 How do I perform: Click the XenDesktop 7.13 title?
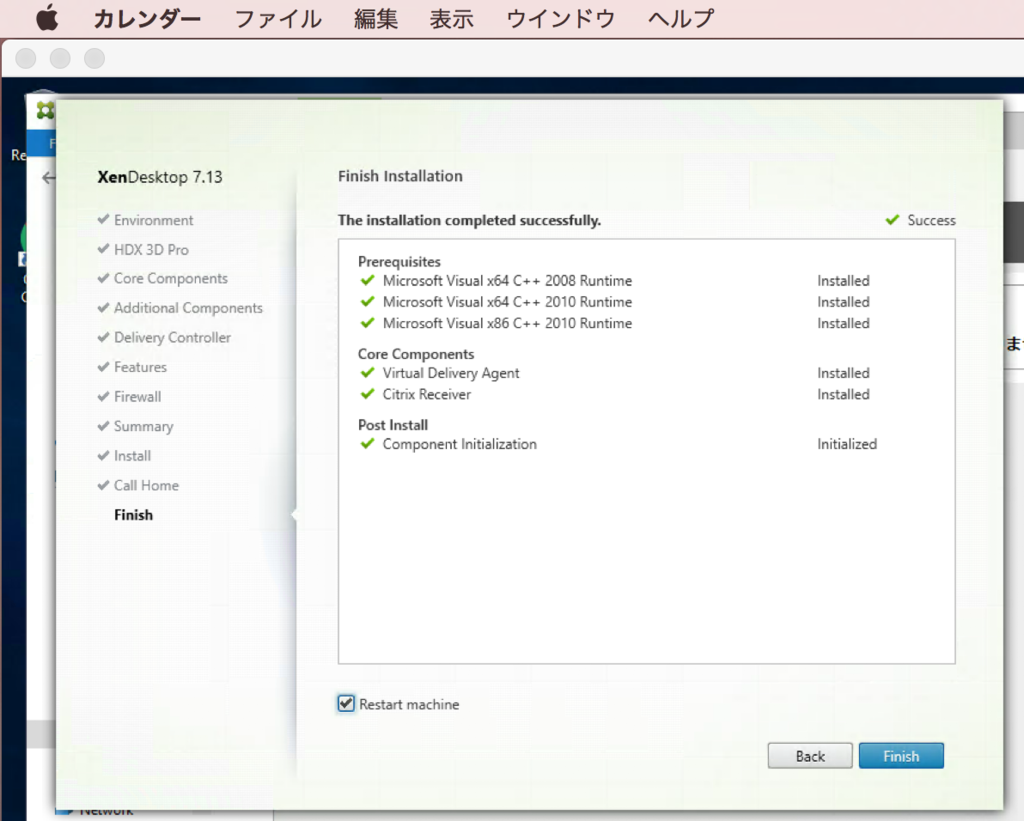(160, 177)
